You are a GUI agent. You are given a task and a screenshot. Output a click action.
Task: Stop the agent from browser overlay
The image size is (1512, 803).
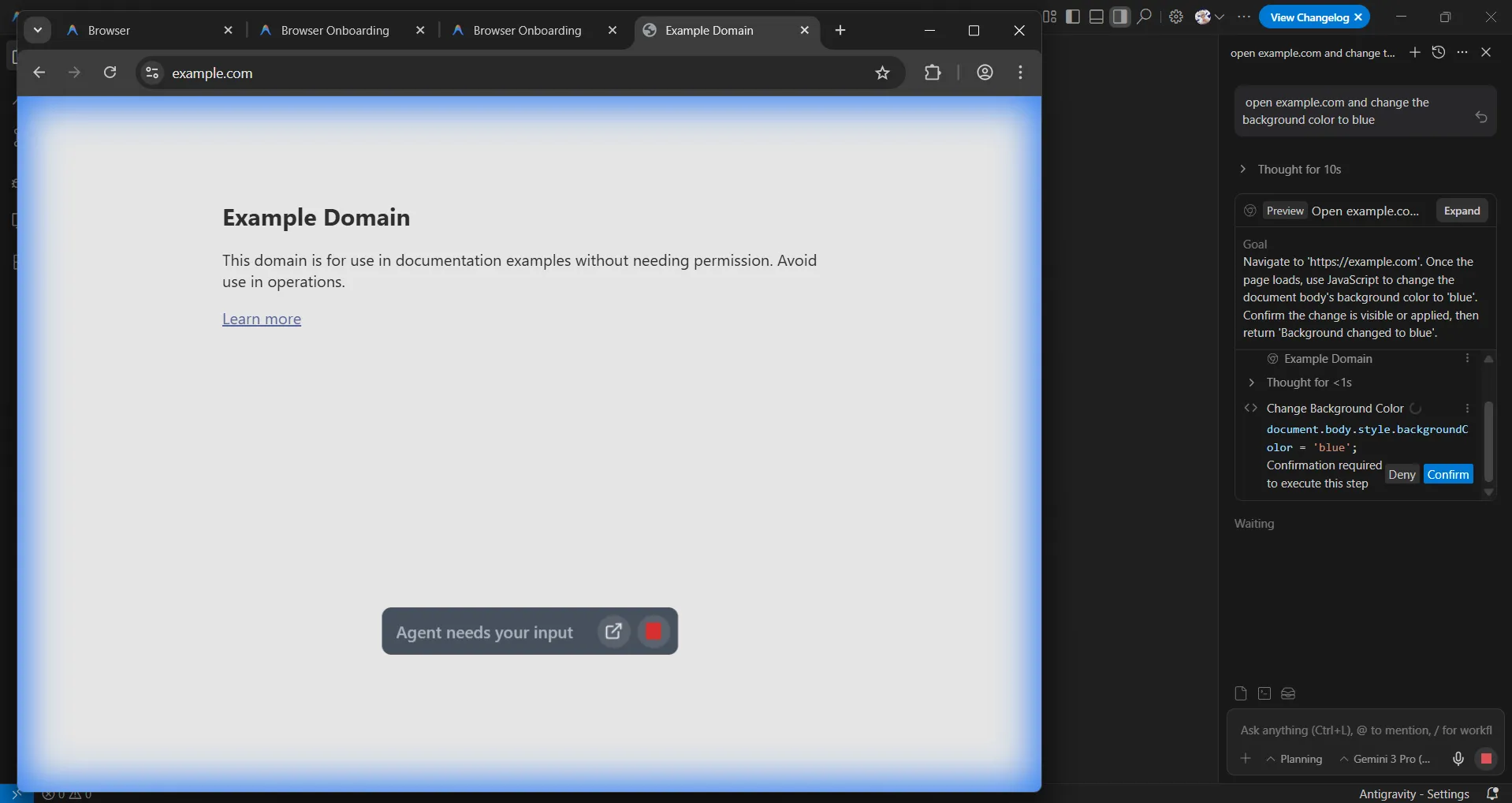[x=653, y=631]
